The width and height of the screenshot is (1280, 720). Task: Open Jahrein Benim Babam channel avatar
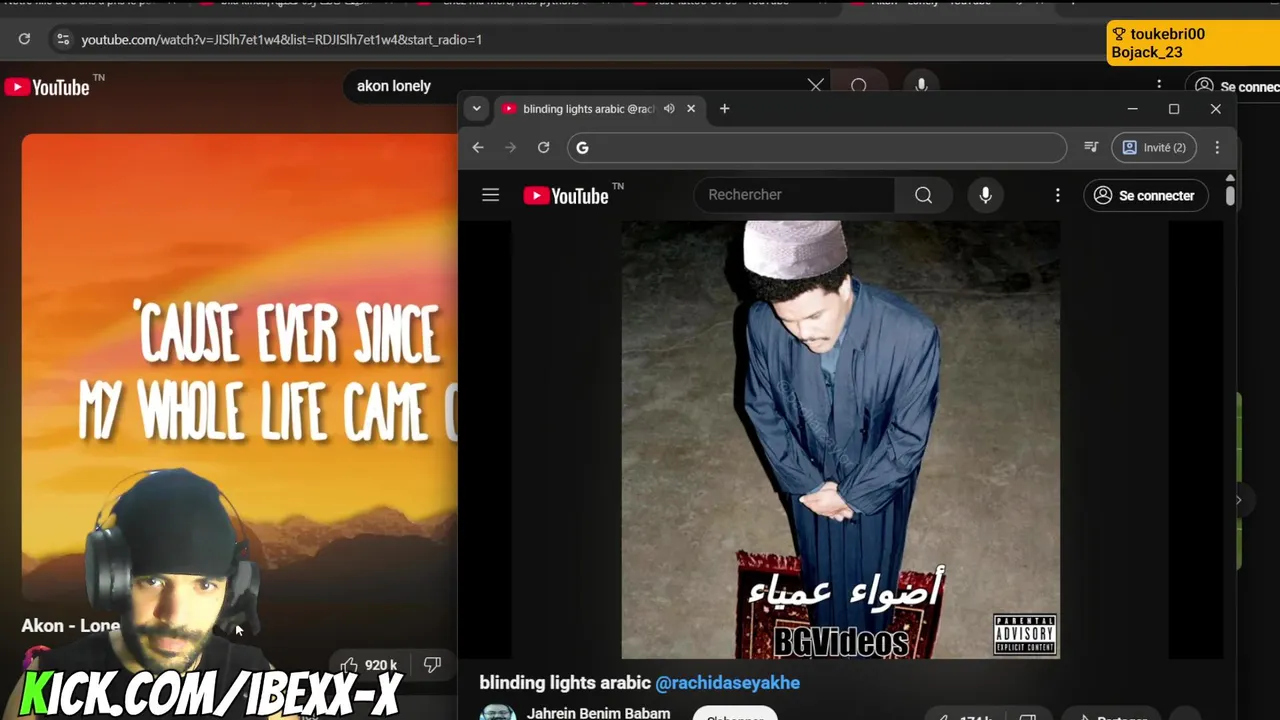(498, 712)
